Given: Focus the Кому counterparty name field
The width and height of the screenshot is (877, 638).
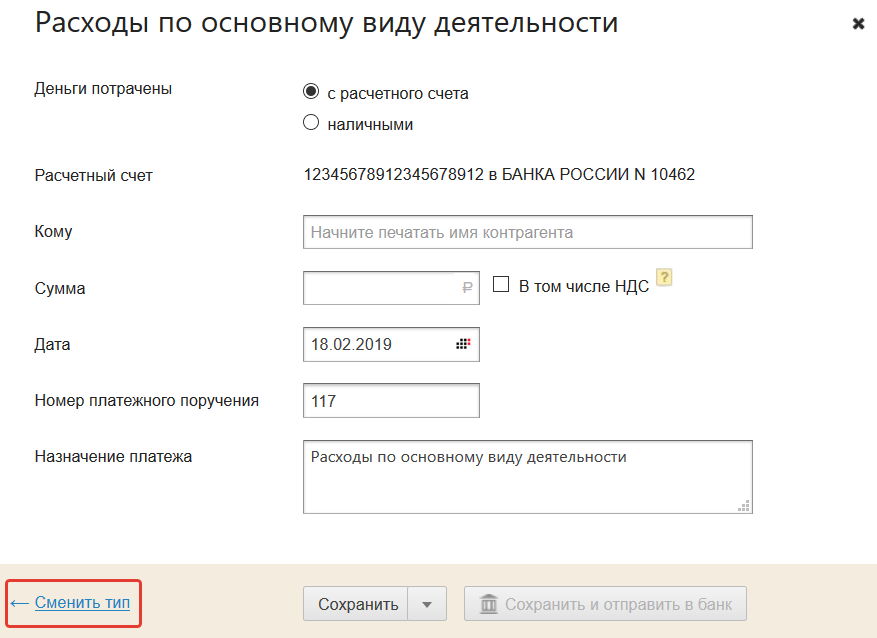Looking at the screenshot, I should pos(527,232).
